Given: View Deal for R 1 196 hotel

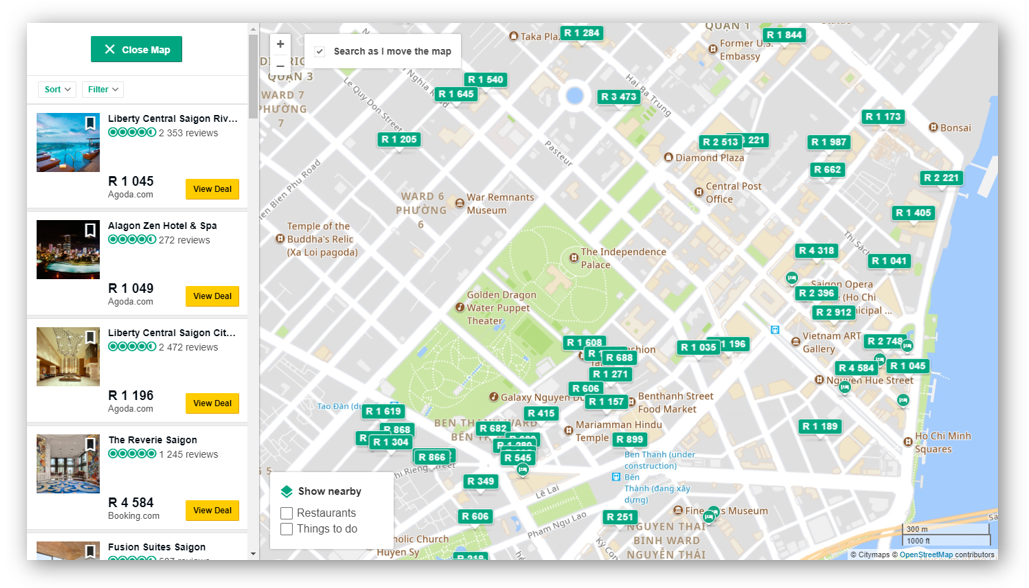Looking at the screenshot, I should (x=212, y=403).
